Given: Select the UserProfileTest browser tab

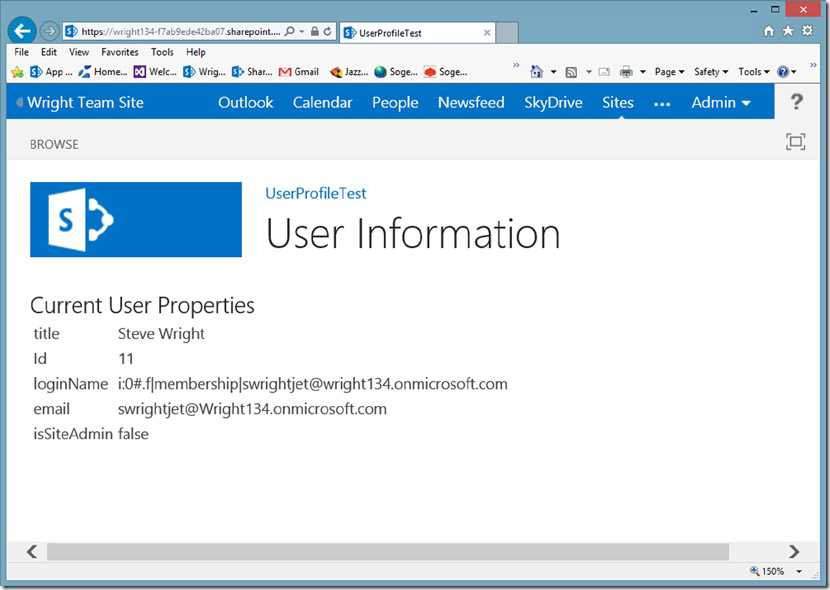Looking at the screenshot, I should [x=417, y=33].
